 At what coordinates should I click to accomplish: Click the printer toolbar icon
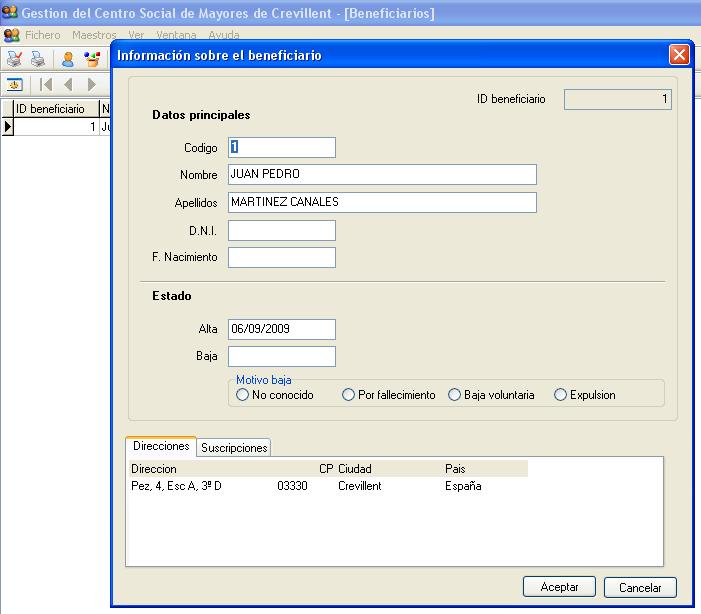click(38, 59)
